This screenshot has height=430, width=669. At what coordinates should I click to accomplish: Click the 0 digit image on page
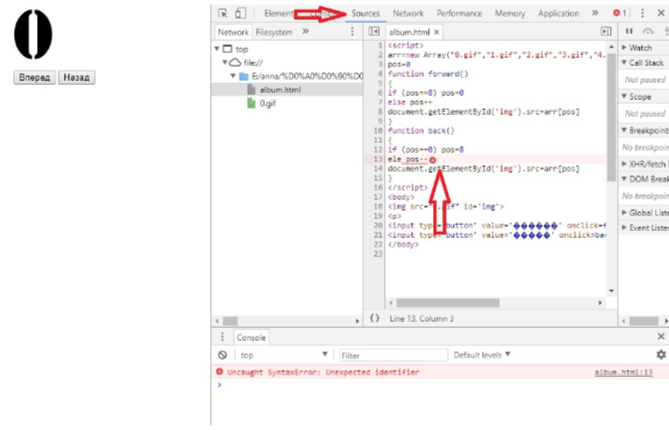click(x=33, y=34)
